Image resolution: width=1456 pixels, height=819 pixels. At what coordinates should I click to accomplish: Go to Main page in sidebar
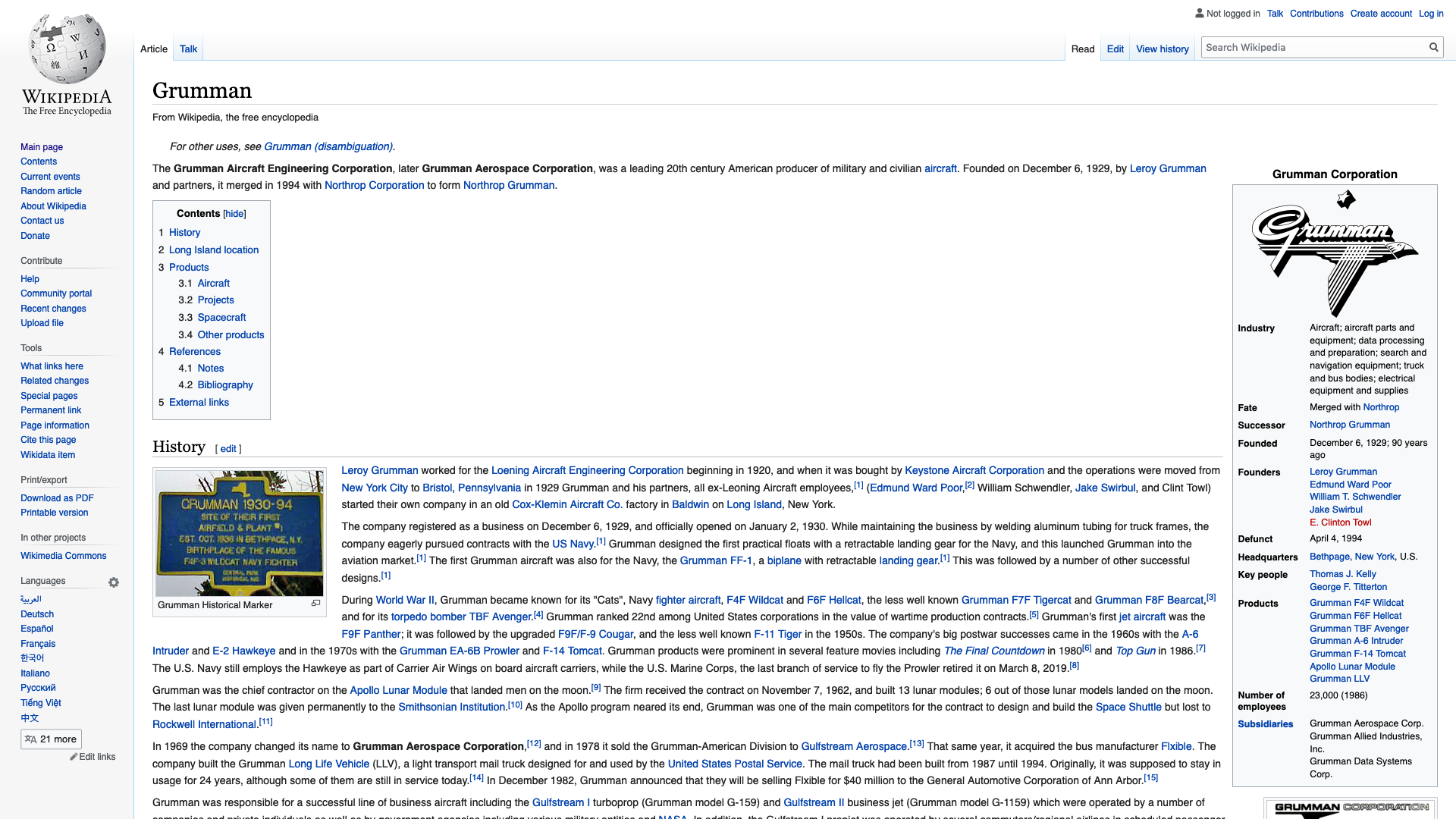tap(42, 147)
